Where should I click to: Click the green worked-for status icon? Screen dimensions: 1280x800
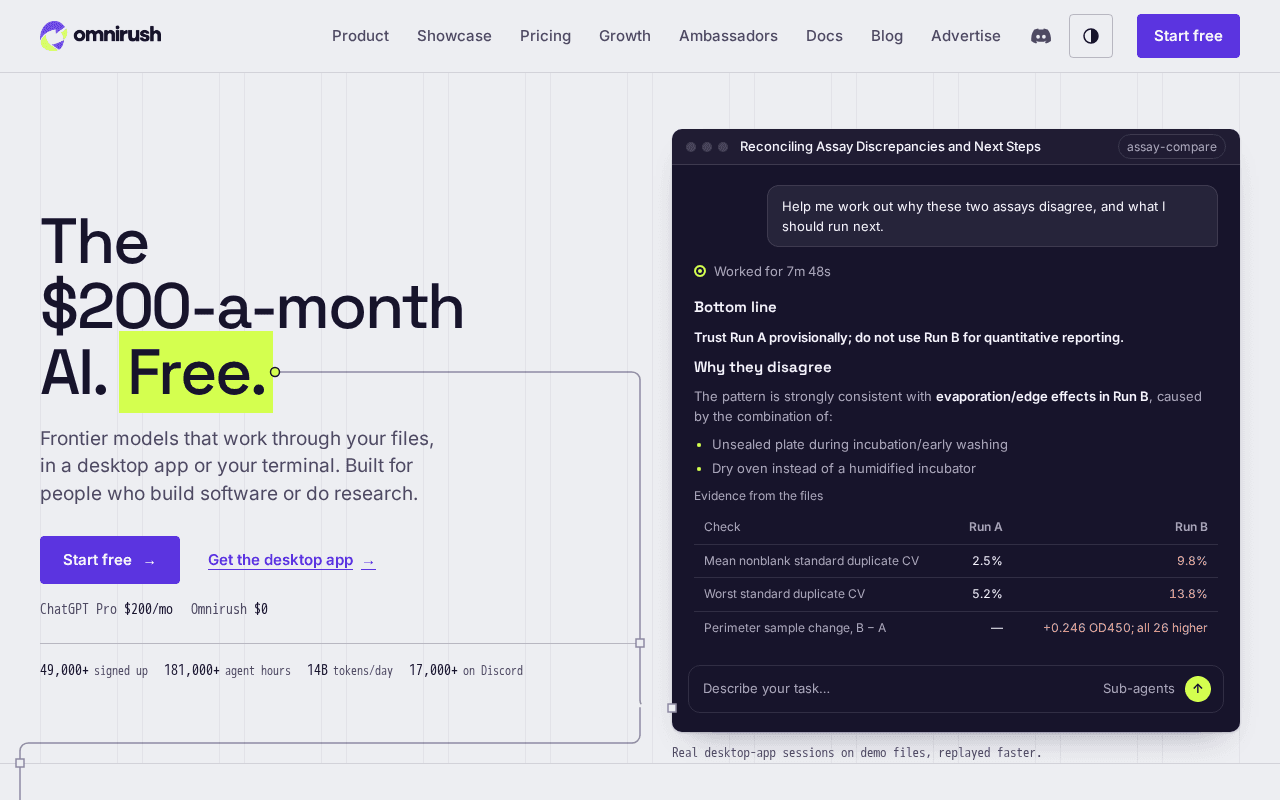pyautogui.click(x=700, y=271)
